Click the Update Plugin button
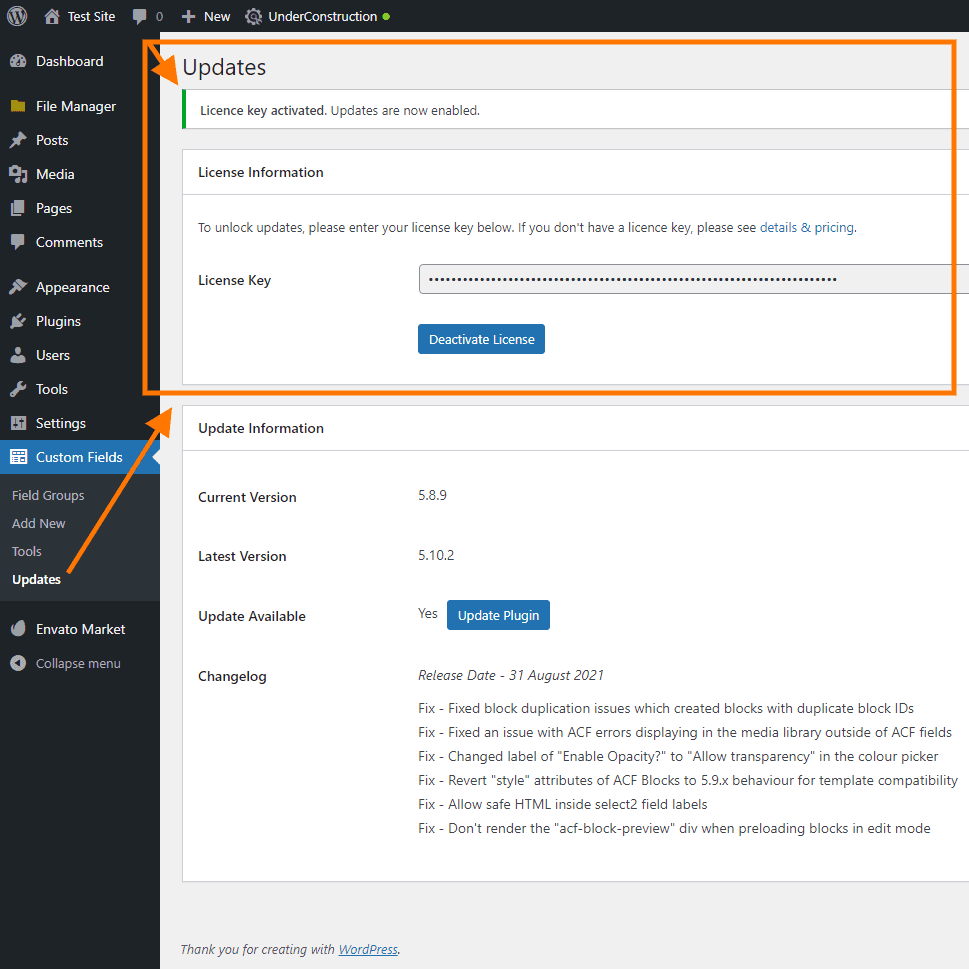Viewport: 969px width, 969px height. pyautogui.click(x=498, y=616)
